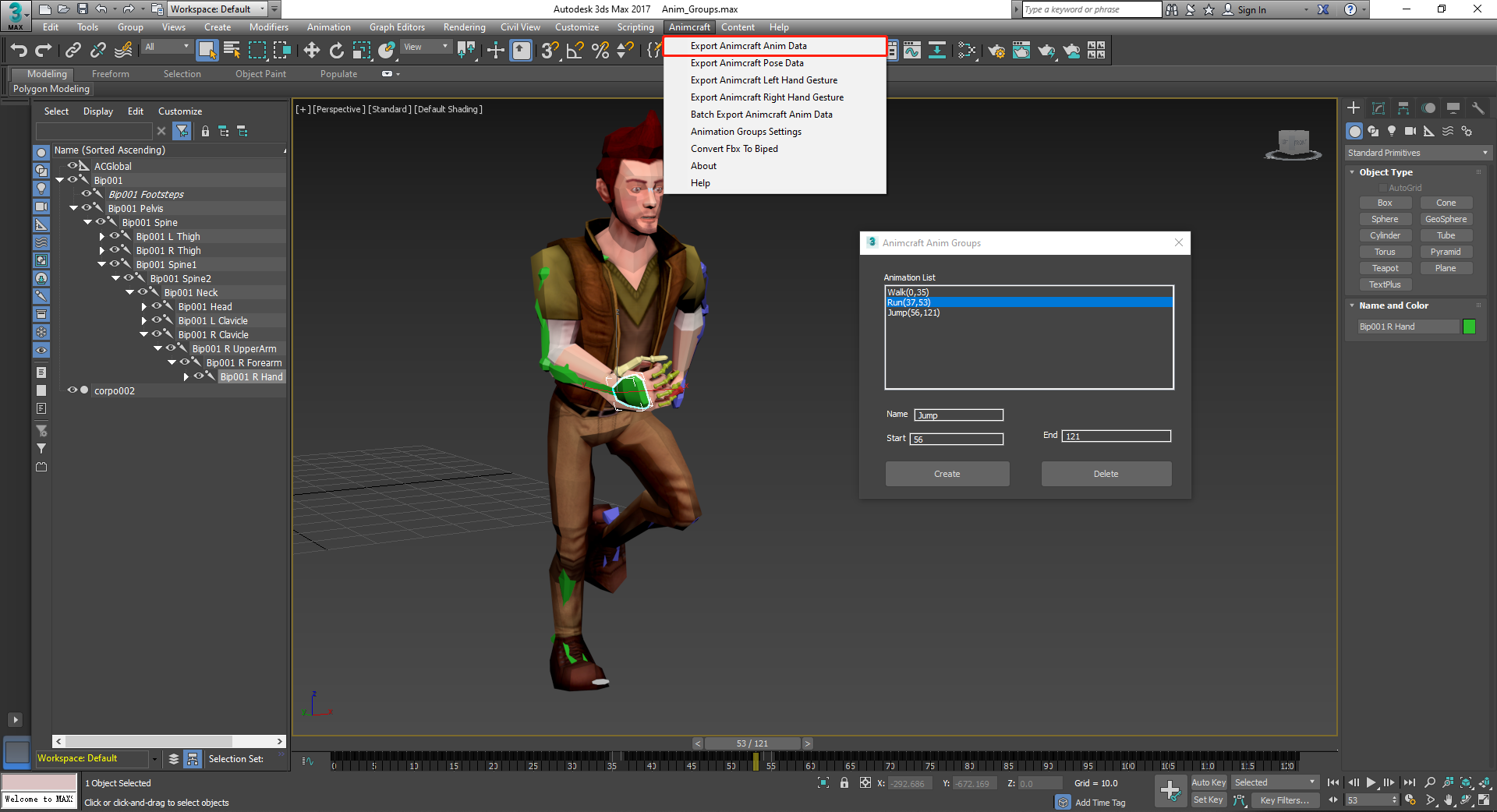Toggle the Auto Key button
Image resolution: width=1497 pixels, height=812 pixels.
coord(1209,782)
